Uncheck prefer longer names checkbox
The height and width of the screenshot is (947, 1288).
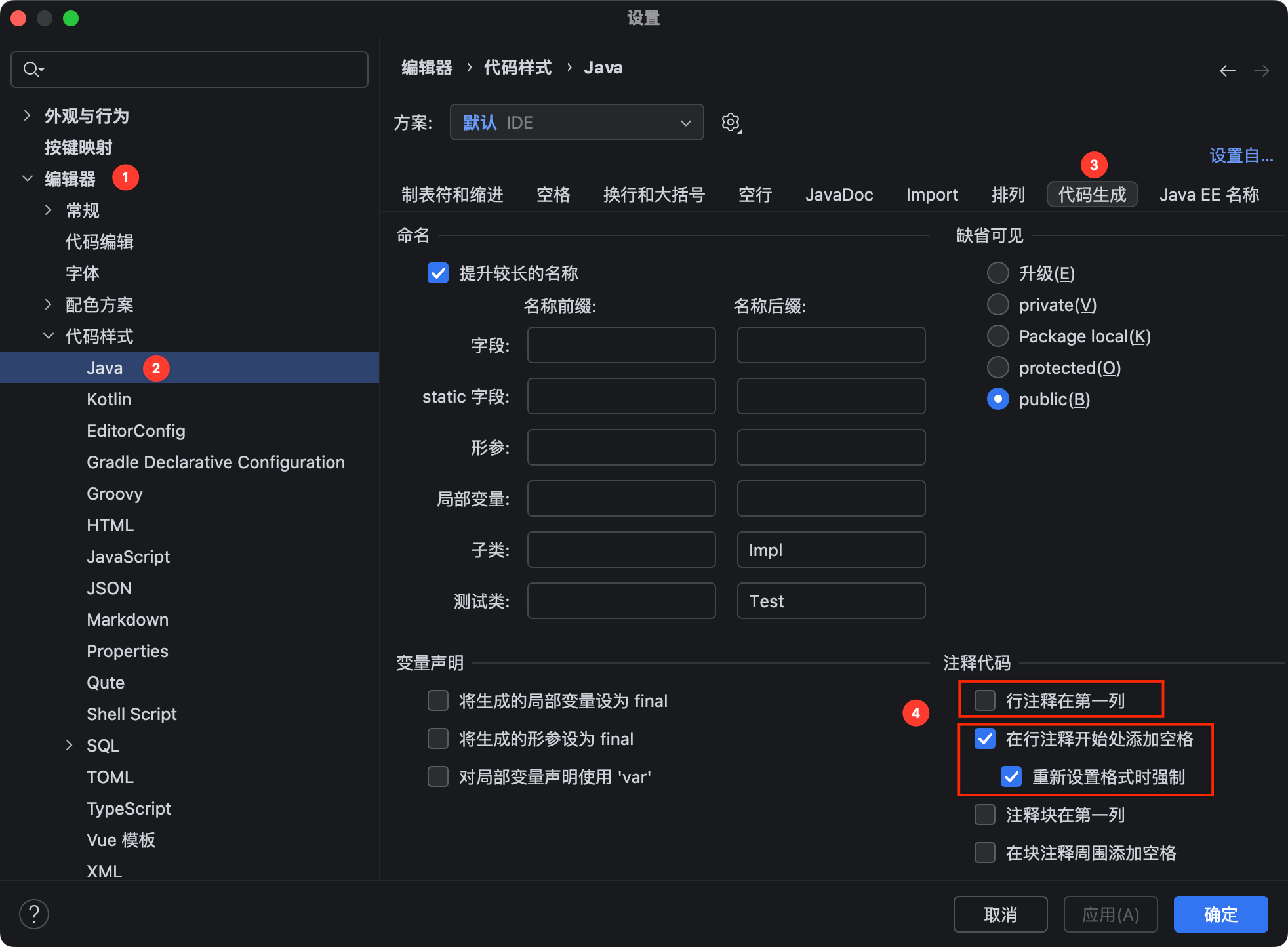tap(438, 273)
